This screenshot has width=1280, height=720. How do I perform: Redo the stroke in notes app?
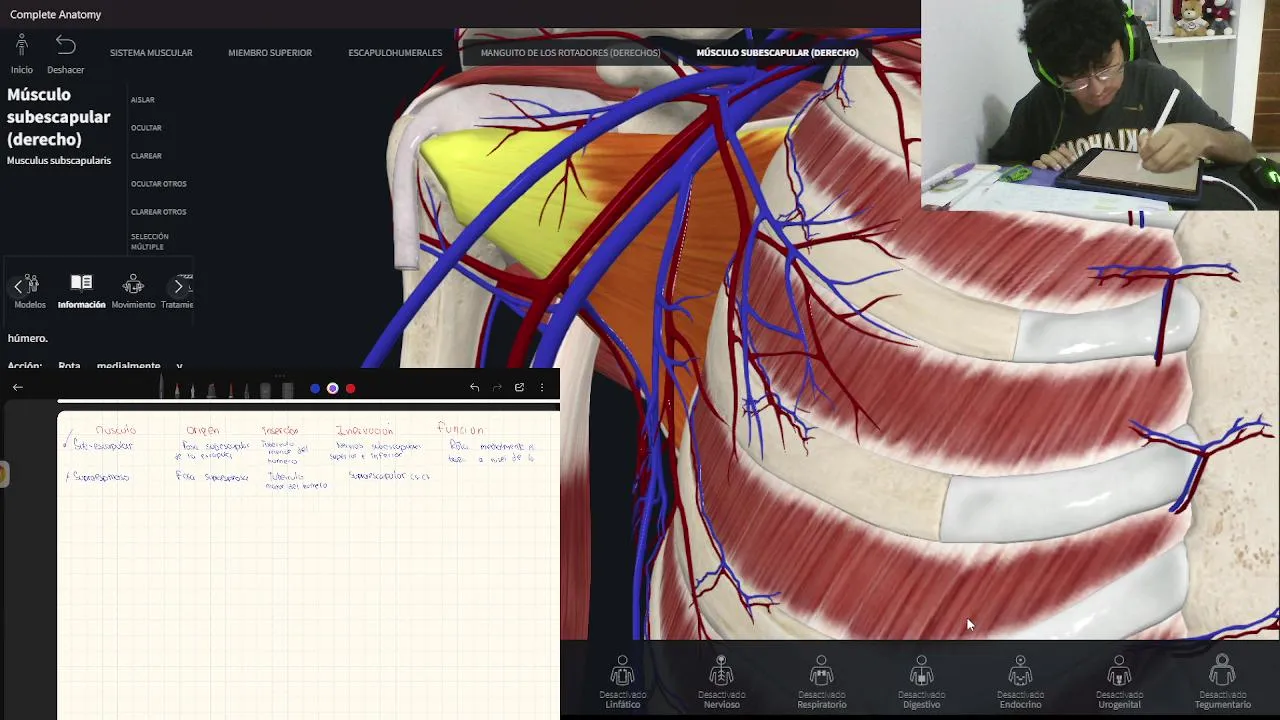(497, 387)
